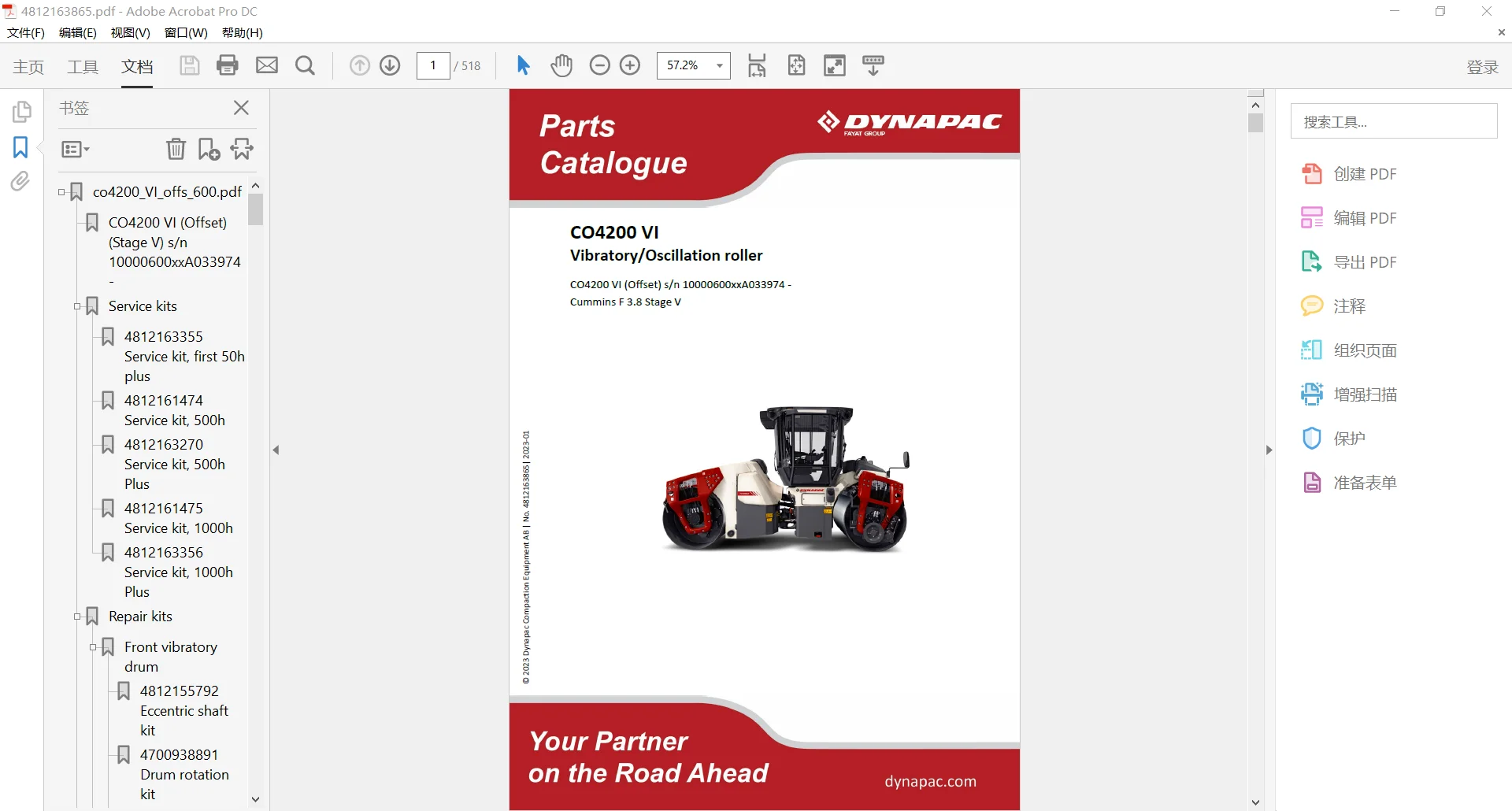Open the bookmark options dropdown menu
Image resolution: width=1512 pixels, height=811 pixels.
click(76, 149)
